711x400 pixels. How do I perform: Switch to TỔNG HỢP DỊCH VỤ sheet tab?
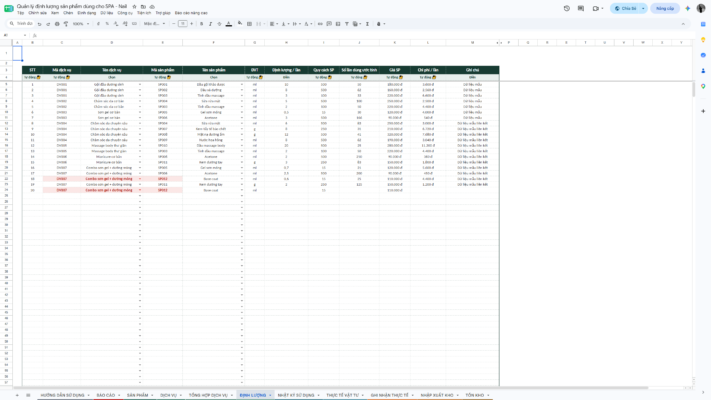(x=208, y=395)
